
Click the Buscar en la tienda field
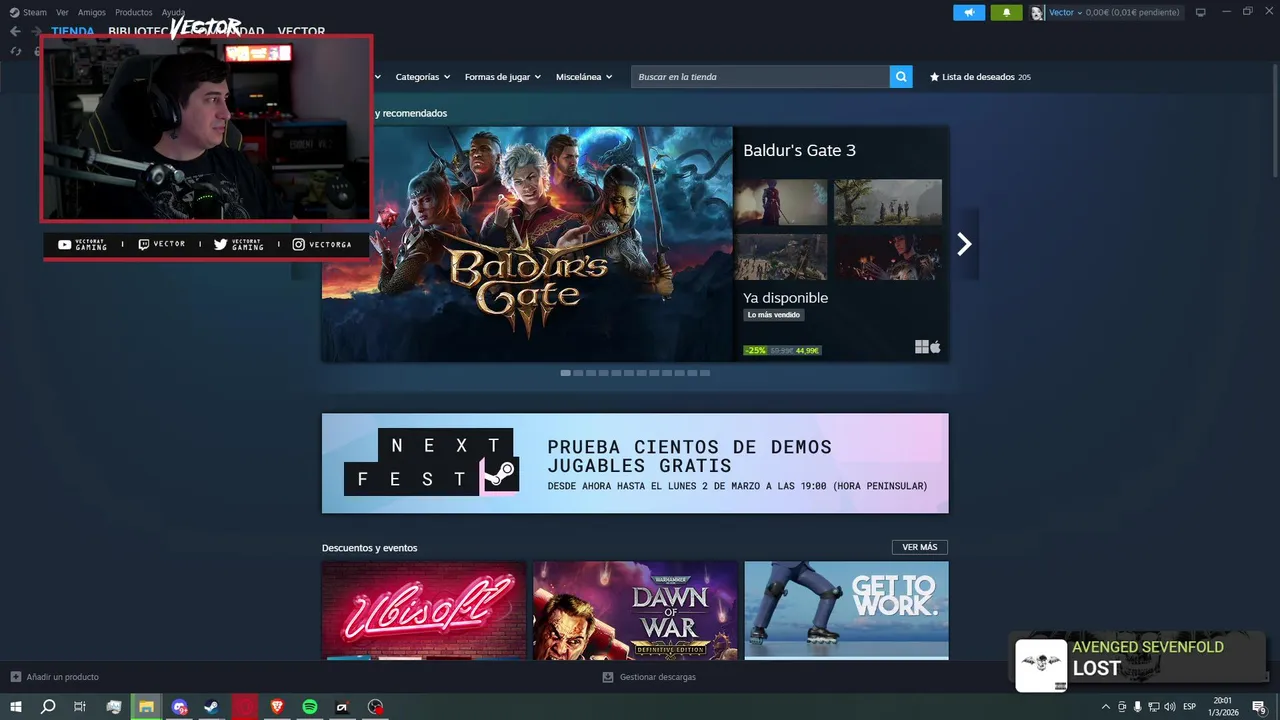pyautogui.click(x=760, y=77)
